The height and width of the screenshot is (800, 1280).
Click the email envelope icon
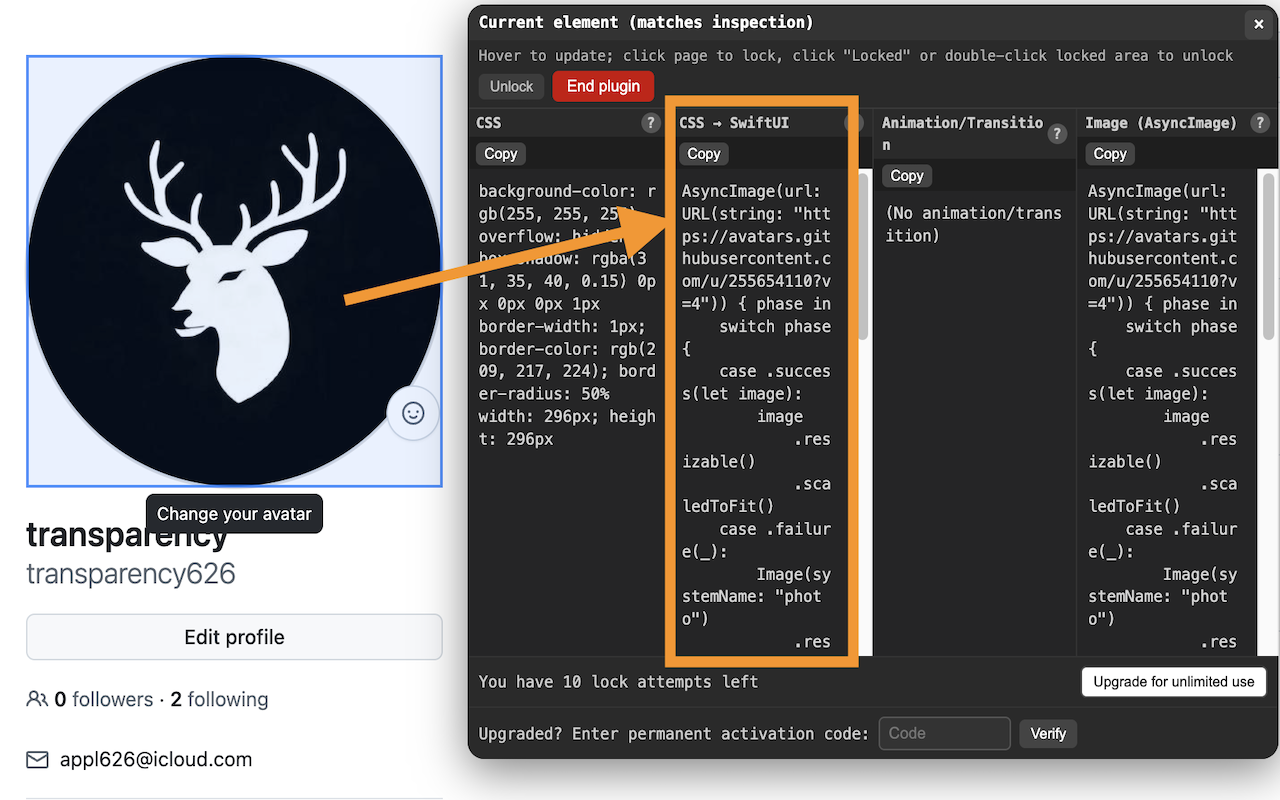[x=37, y=759]
